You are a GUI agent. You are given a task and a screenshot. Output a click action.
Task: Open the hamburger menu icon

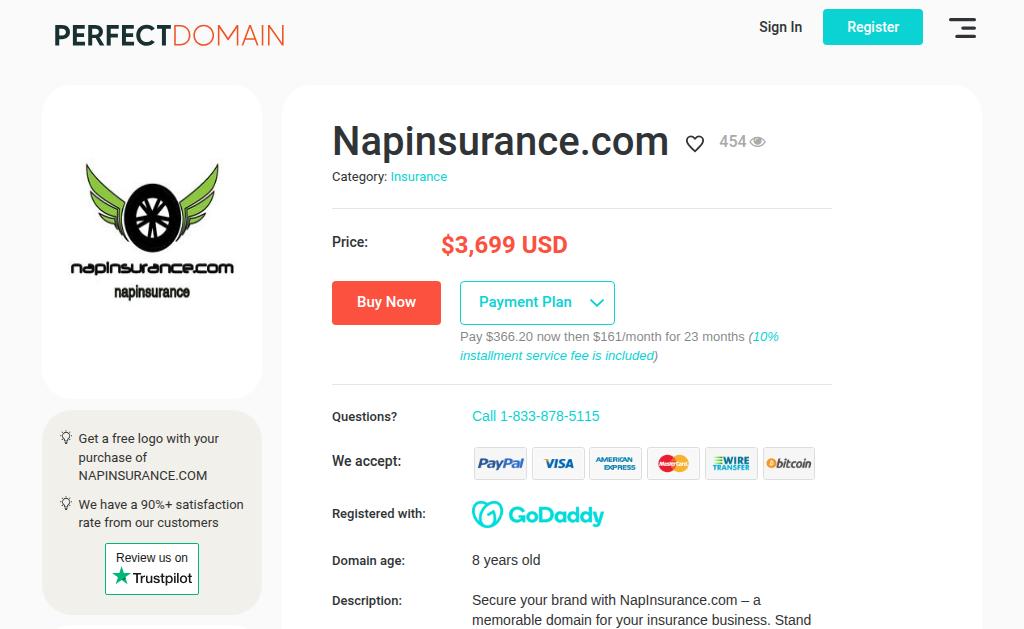pyautogui.click(x=962, y=28)
